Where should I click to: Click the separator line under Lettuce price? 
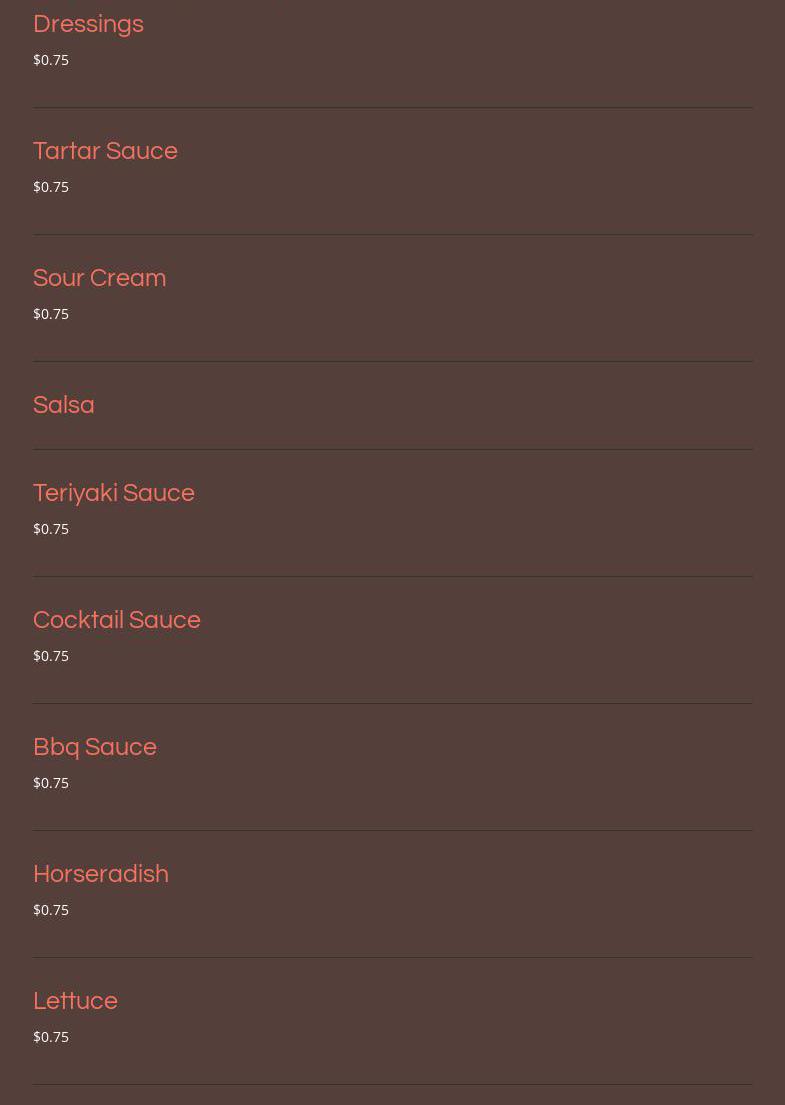click(x=392, y=1084)
